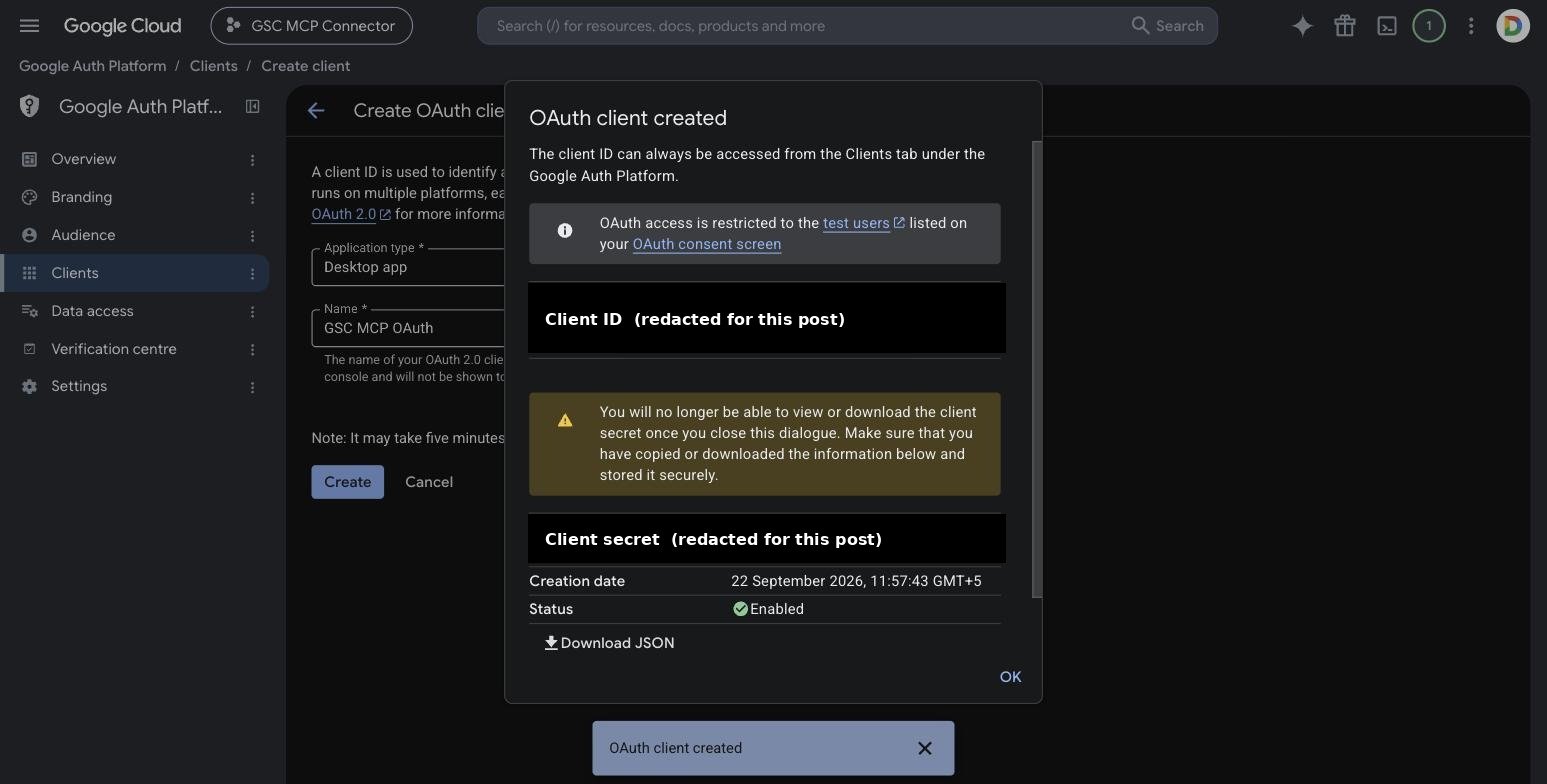The height and width of the screenshot is (784, 1547).
Task: Dismiss the OAuth client created toast
Action: tap(925, 748)
